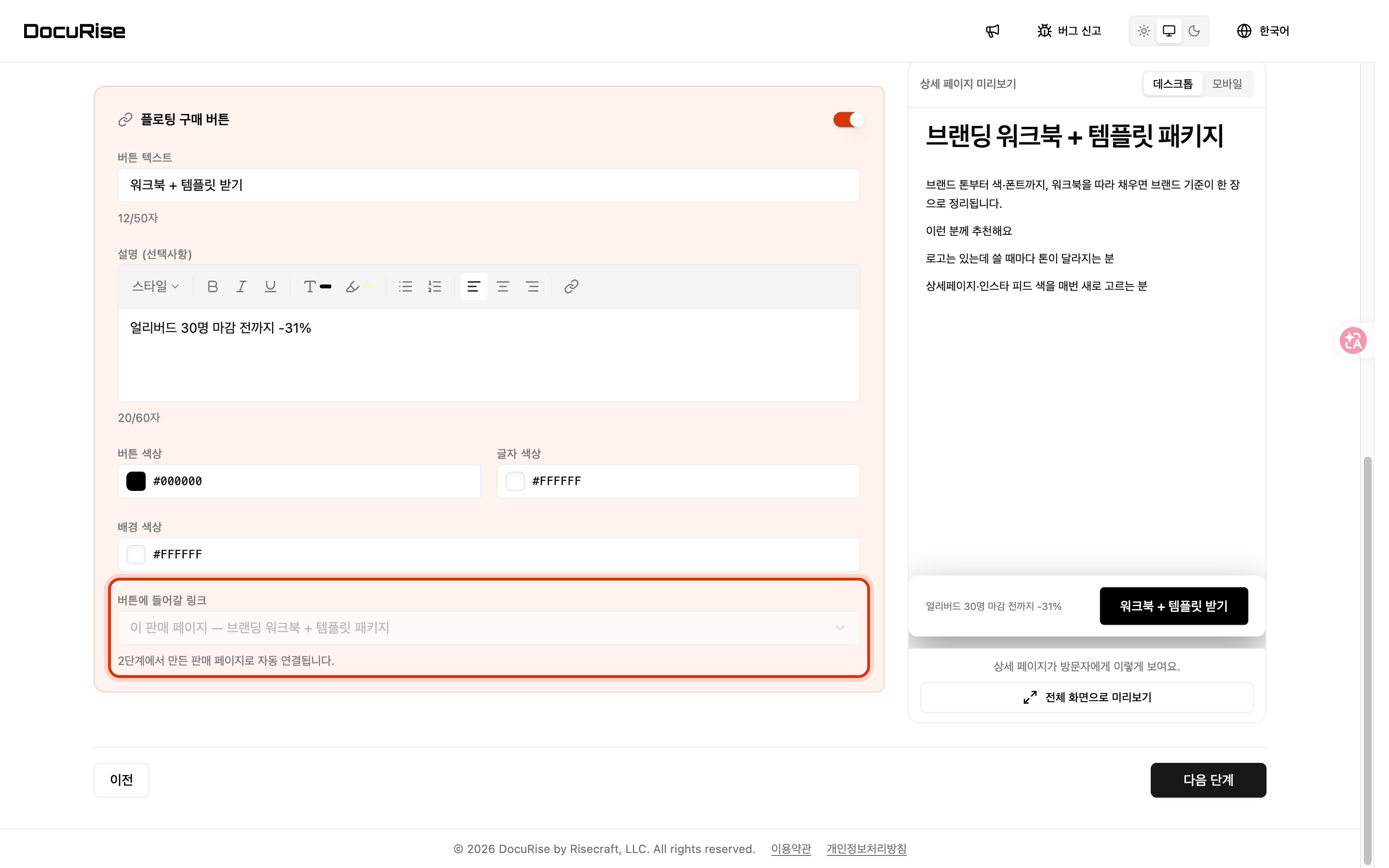The height and width of the screenshot is (868, 1389).
Task: Open 전체 화면으로 미리보기
Action: [1087, 697]
